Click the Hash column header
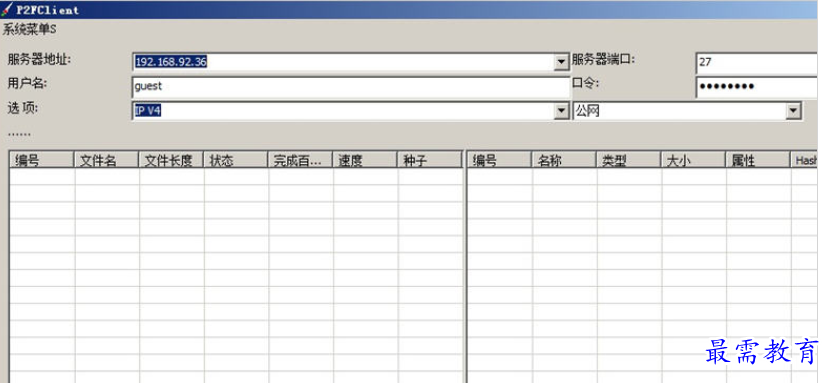Image resolution: width=827 pixels, height=383 pixels. point(804,160)
